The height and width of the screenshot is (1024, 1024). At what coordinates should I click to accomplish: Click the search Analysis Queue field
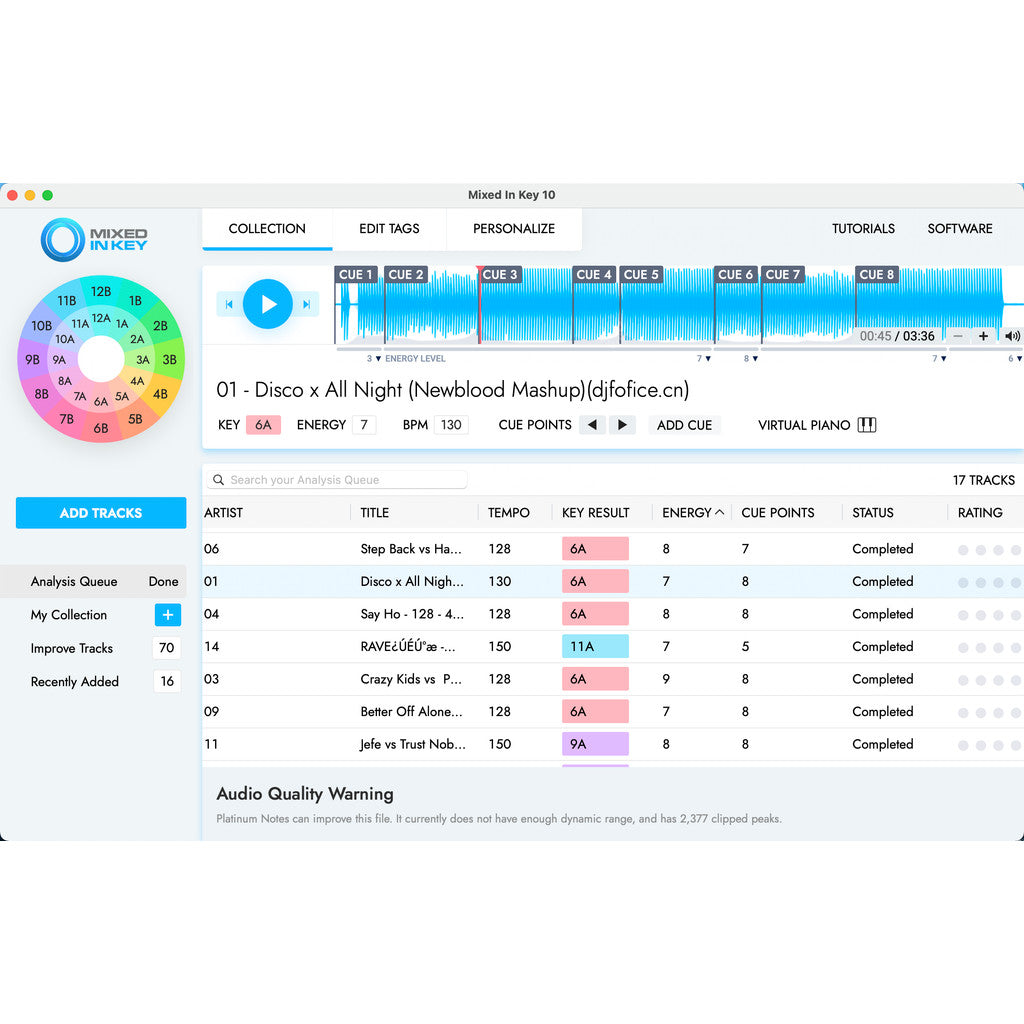(337, 480)
